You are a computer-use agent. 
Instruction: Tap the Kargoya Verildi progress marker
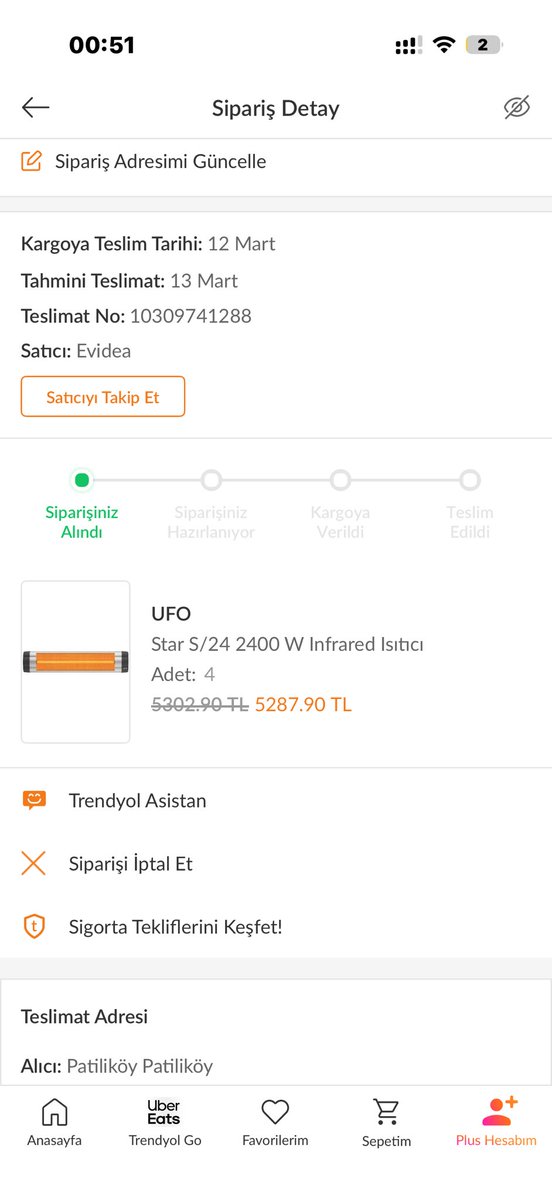[340, 480]
